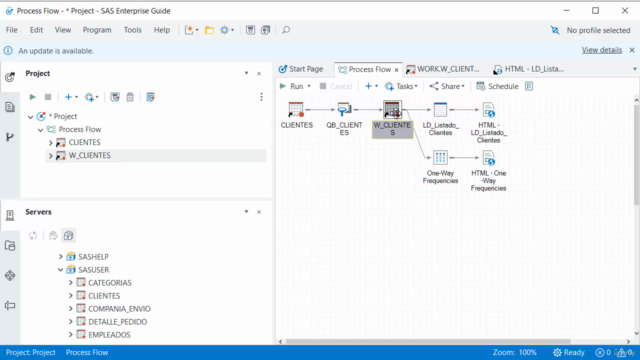Collapse the Project root tree node
Screen dimensions: 640x360
click(x=31, y=117)
